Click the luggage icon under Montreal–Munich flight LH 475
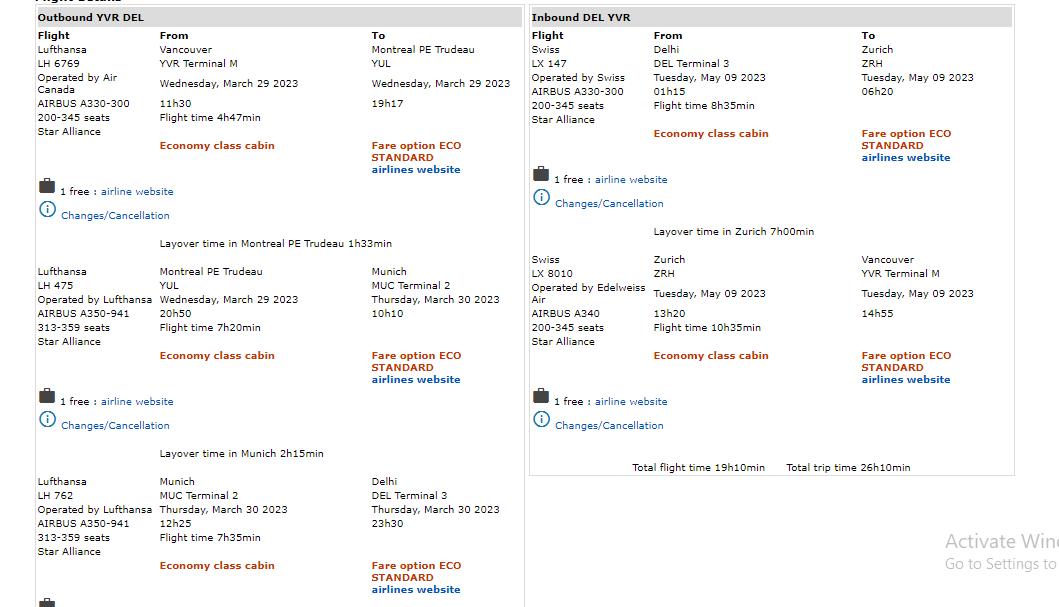Image resolution: width=1059 pixels, height=607 pixels. coord(46,396)
